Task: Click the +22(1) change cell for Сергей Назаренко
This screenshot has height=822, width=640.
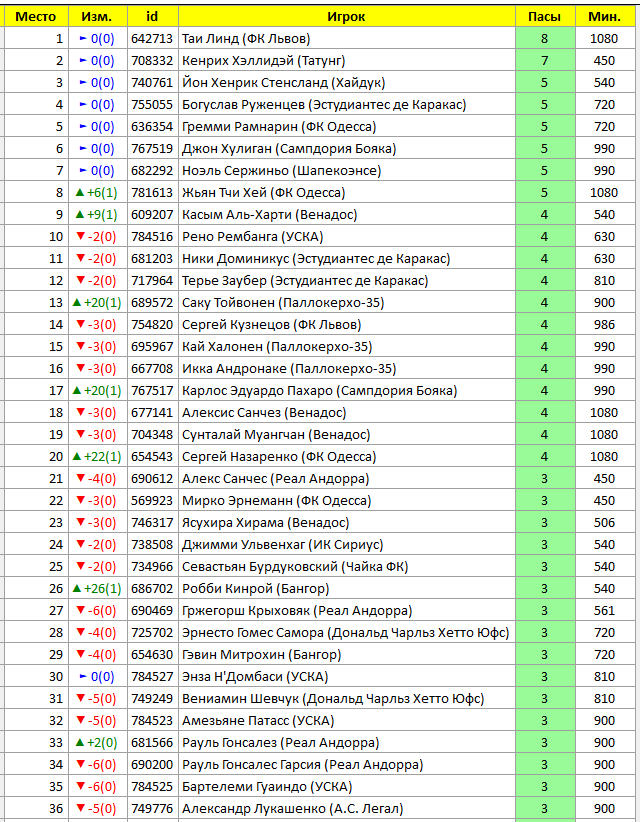Action: (x=97, y=457)
